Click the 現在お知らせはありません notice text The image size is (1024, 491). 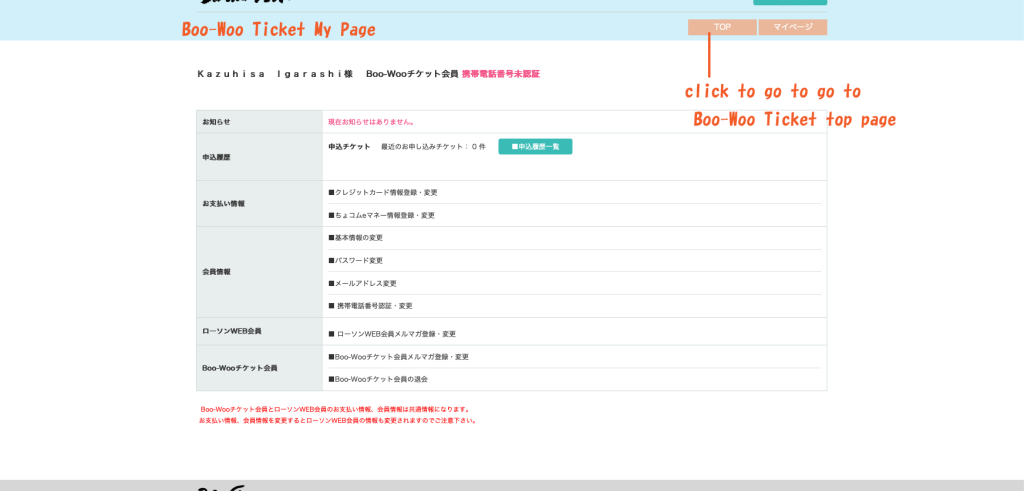pyautogui.click(x=371, y=122)
